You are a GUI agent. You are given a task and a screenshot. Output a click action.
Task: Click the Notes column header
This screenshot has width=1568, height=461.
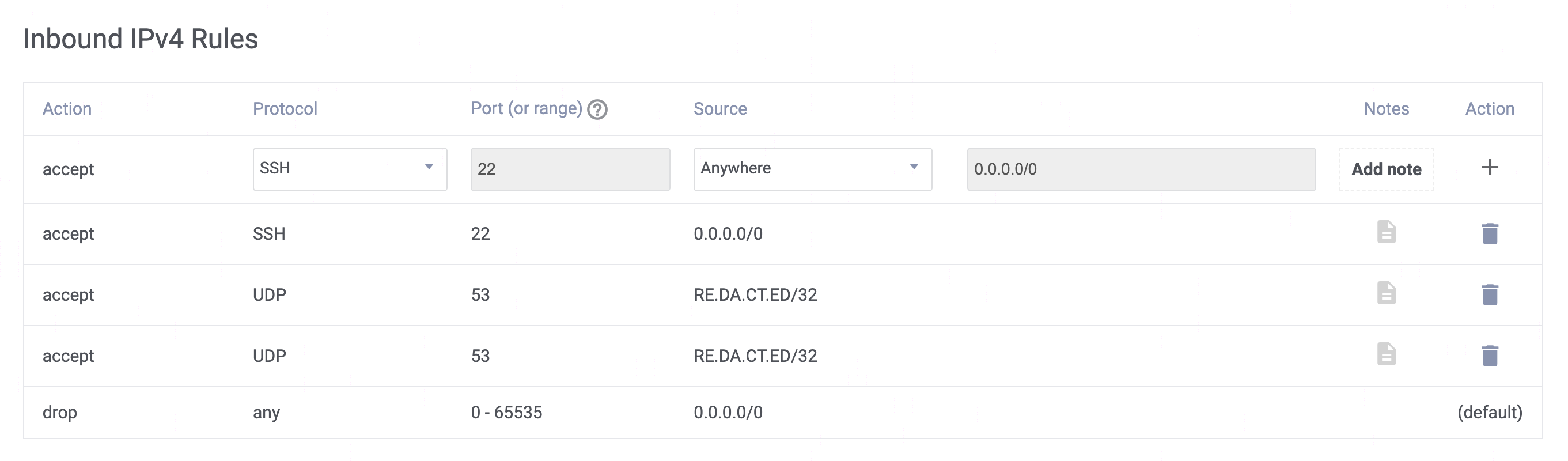(1386, 108)
